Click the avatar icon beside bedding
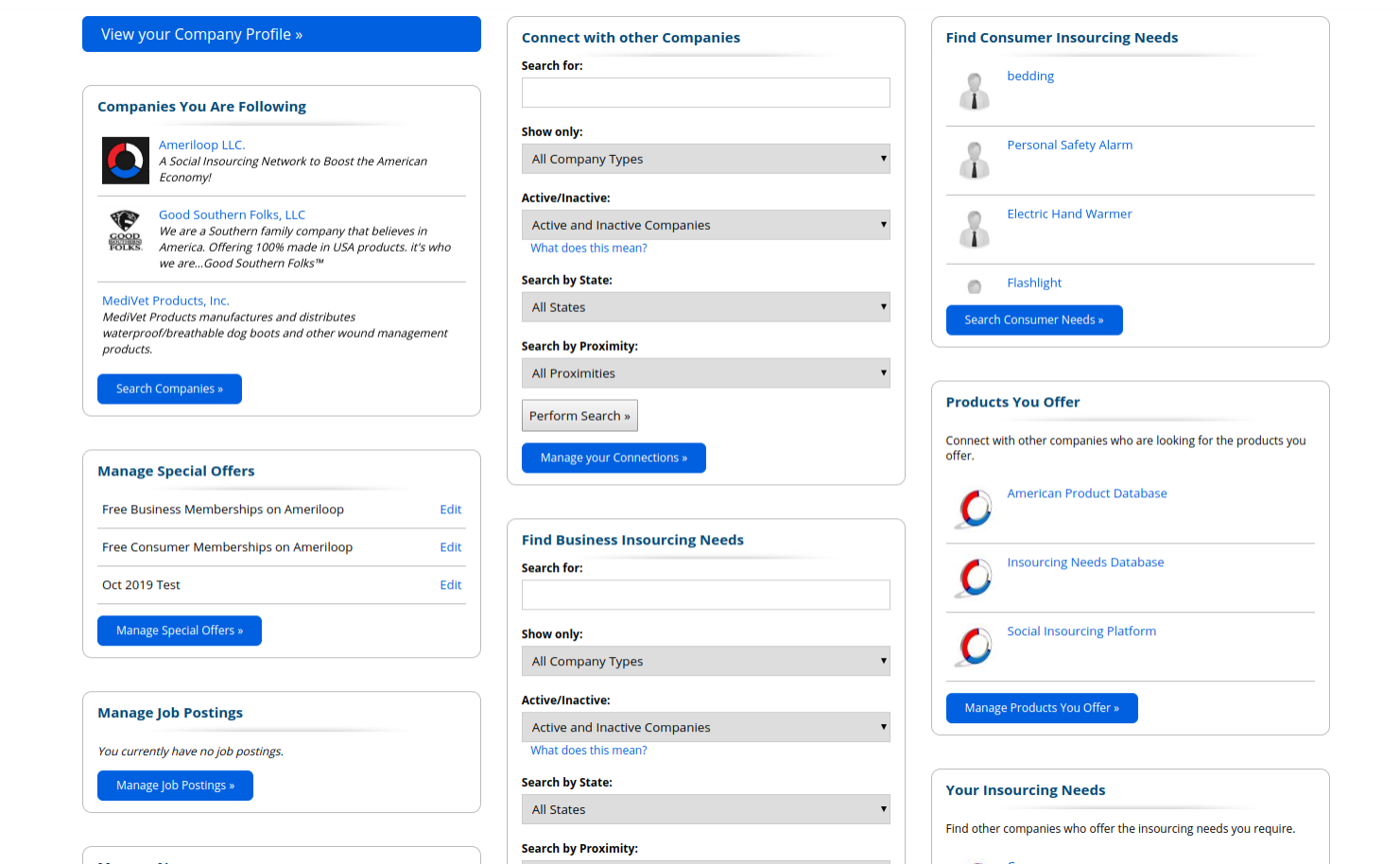Viewport: 1400px width, 864px height. [x=975, y=92]
